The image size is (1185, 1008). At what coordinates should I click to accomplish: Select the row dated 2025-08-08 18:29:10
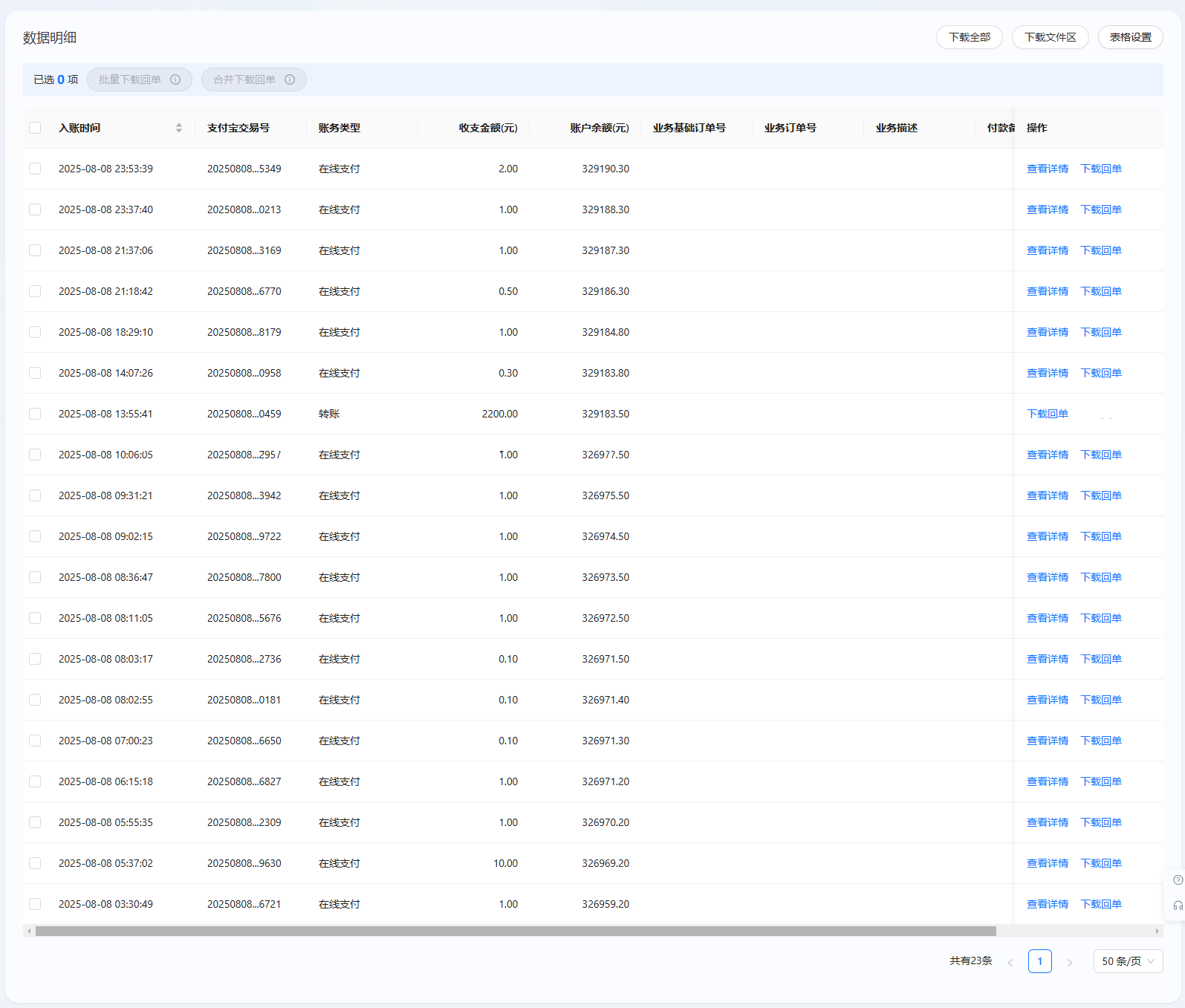click(x=35, y=332)
